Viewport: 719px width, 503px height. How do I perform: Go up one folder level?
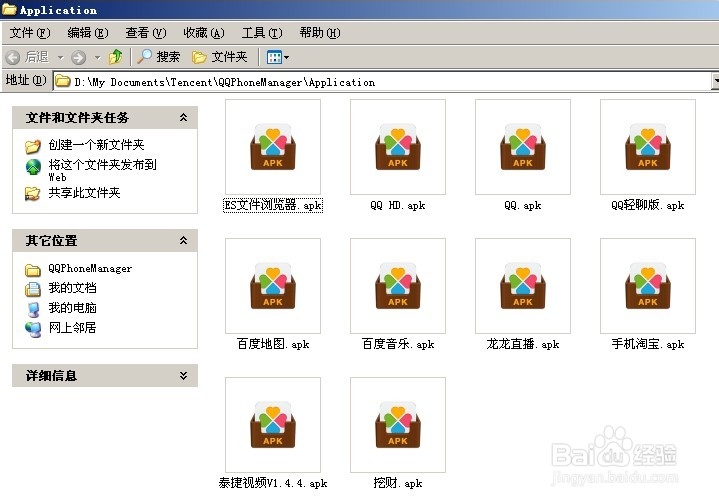[x=116, y=57]
